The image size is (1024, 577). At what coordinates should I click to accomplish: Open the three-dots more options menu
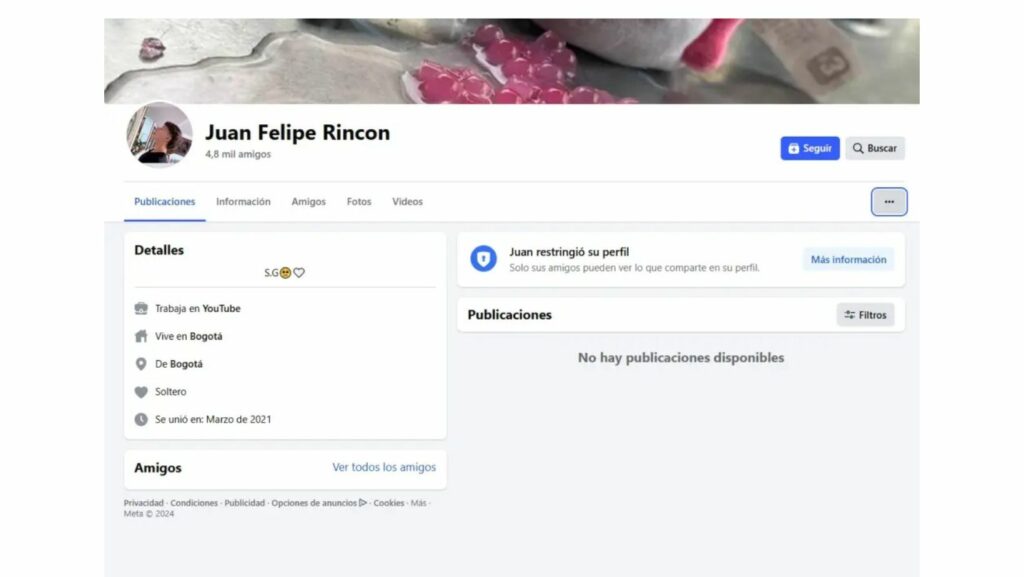tap(889, 202)
